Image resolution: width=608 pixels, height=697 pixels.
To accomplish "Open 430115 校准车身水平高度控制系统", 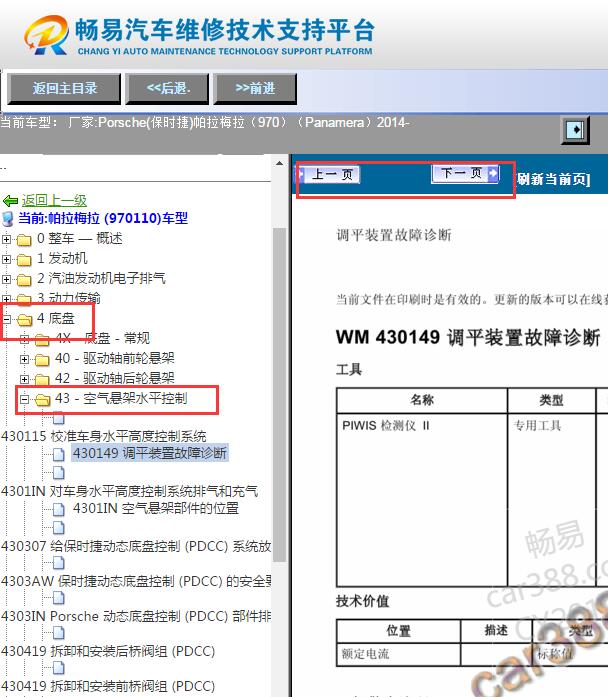I will point(104,436).
